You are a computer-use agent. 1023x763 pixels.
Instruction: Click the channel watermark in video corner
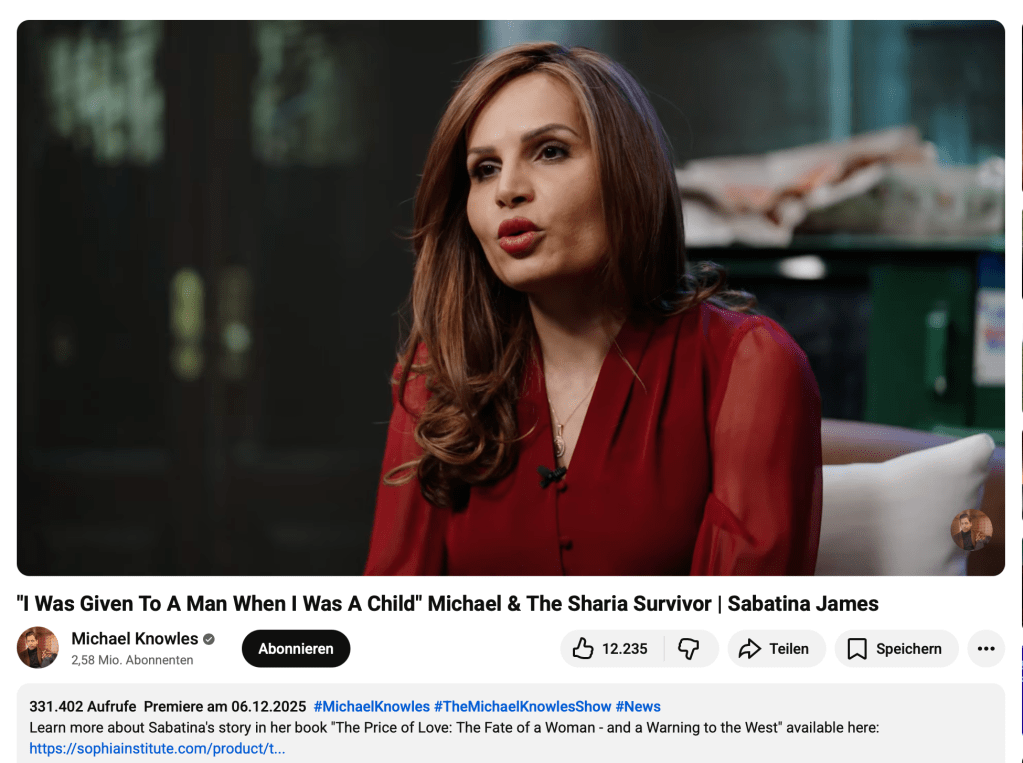[971, 530]
